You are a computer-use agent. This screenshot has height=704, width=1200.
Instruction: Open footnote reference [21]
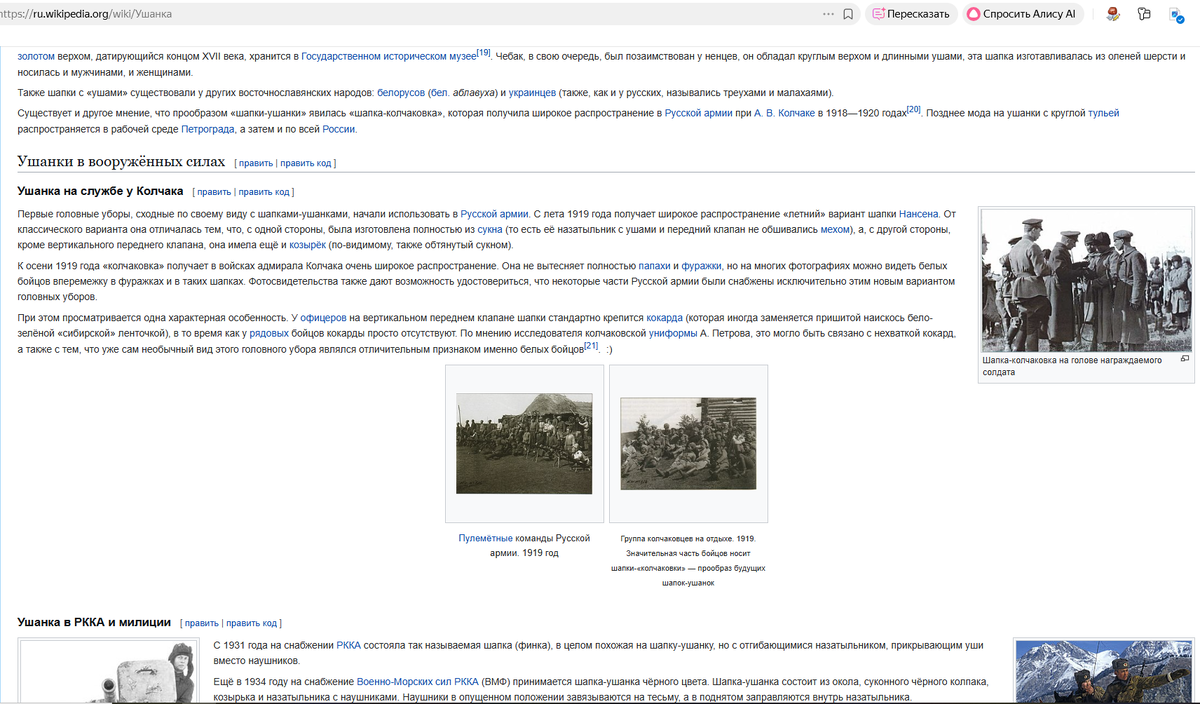tap(590, 346)
